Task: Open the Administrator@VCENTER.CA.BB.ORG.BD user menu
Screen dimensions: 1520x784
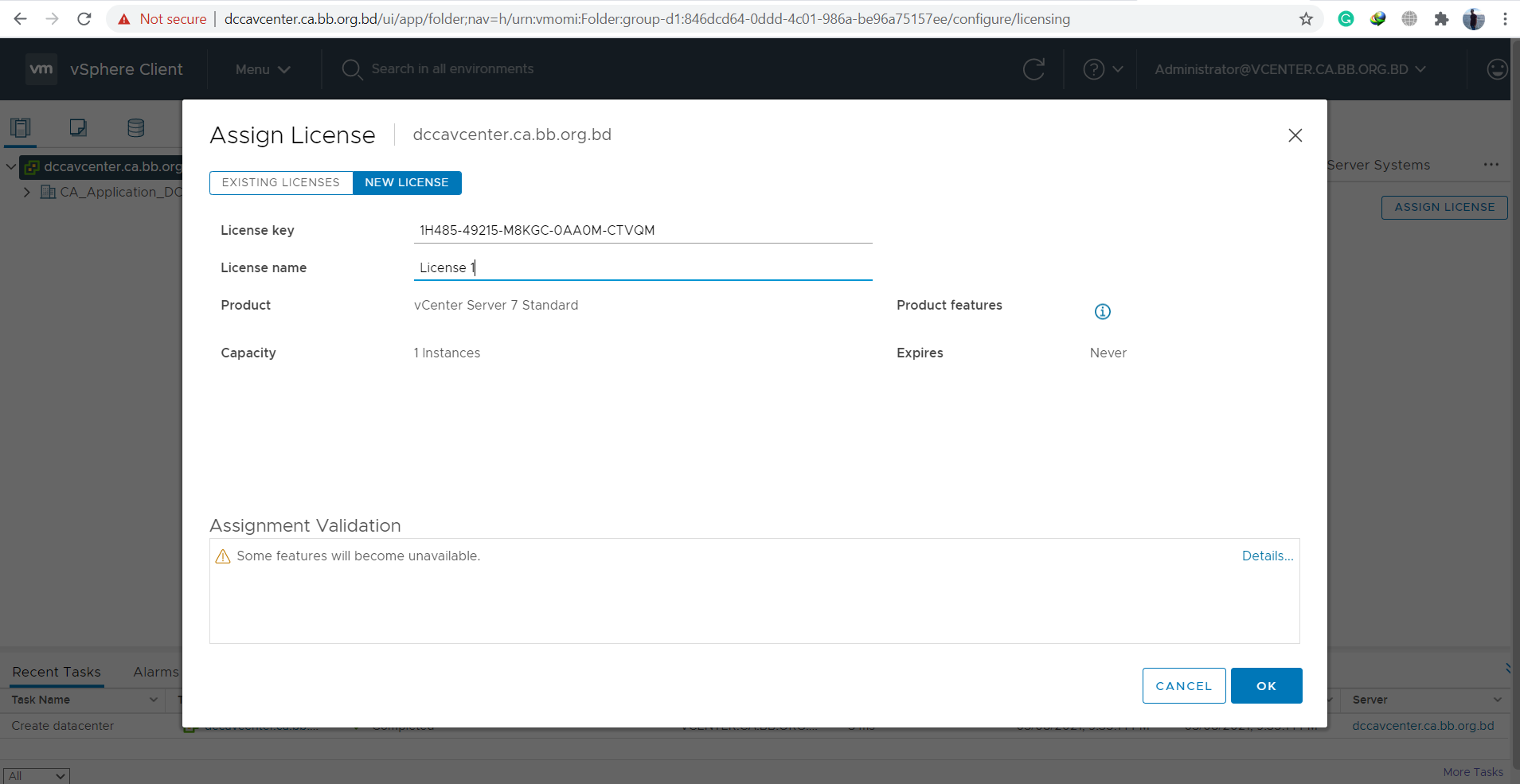Action: (1290, 69)
